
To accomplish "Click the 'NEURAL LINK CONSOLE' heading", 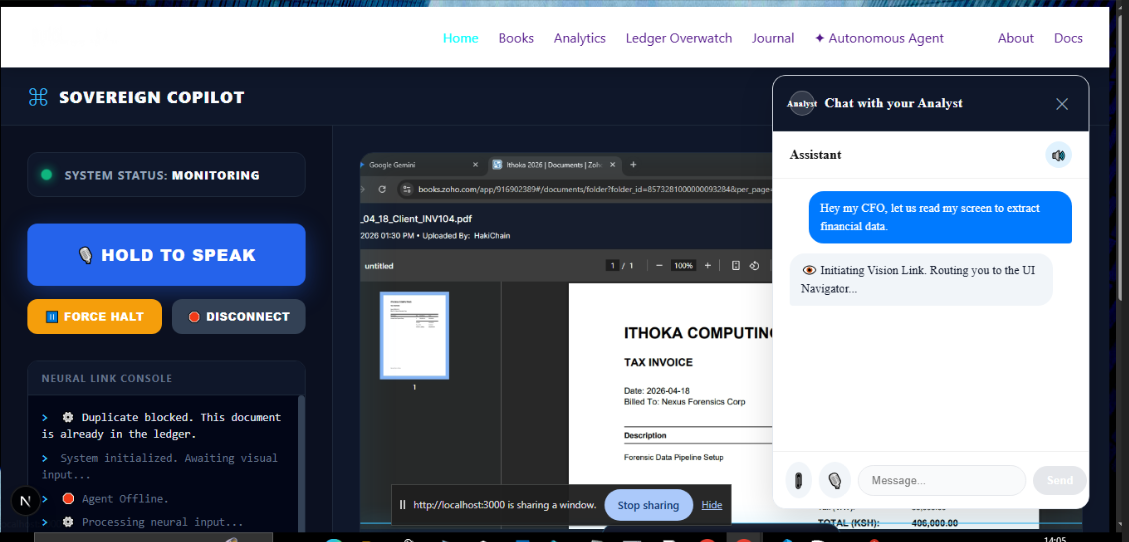I will click(x=107, y=379).
